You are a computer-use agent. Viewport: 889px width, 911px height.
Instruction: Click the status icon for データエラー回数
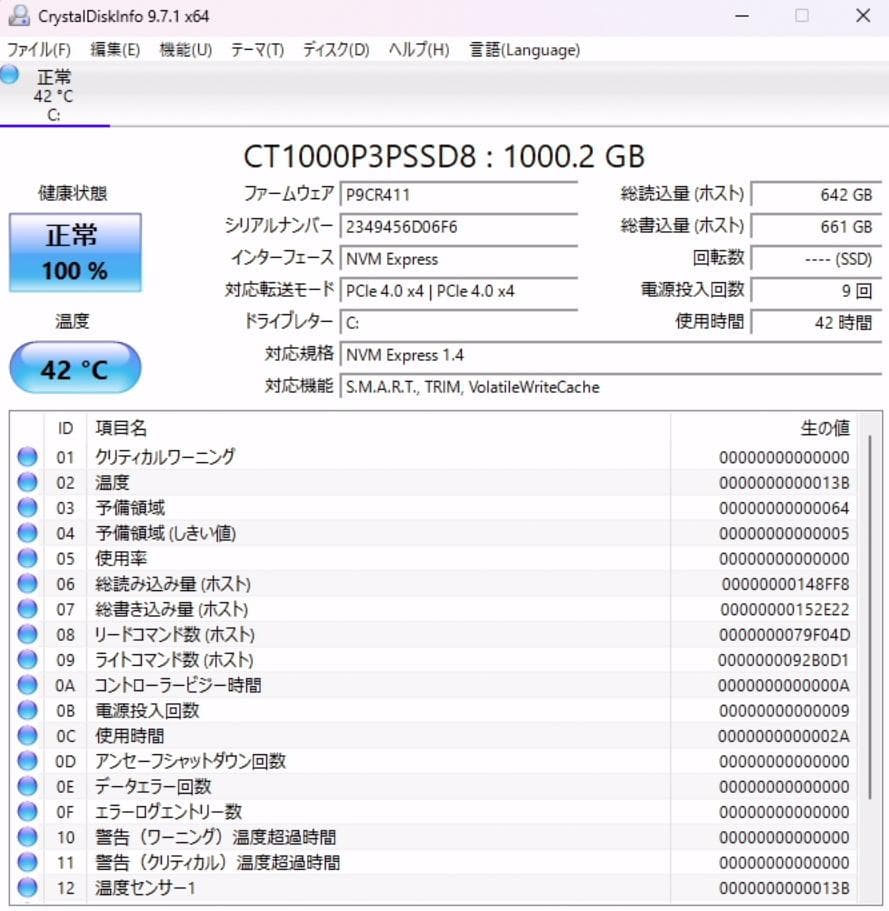[x=27, y=786]
